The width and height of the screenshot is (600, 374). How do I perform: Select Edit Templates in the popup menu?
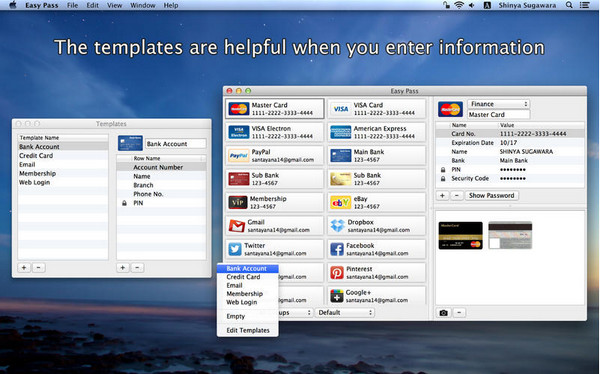247,330
